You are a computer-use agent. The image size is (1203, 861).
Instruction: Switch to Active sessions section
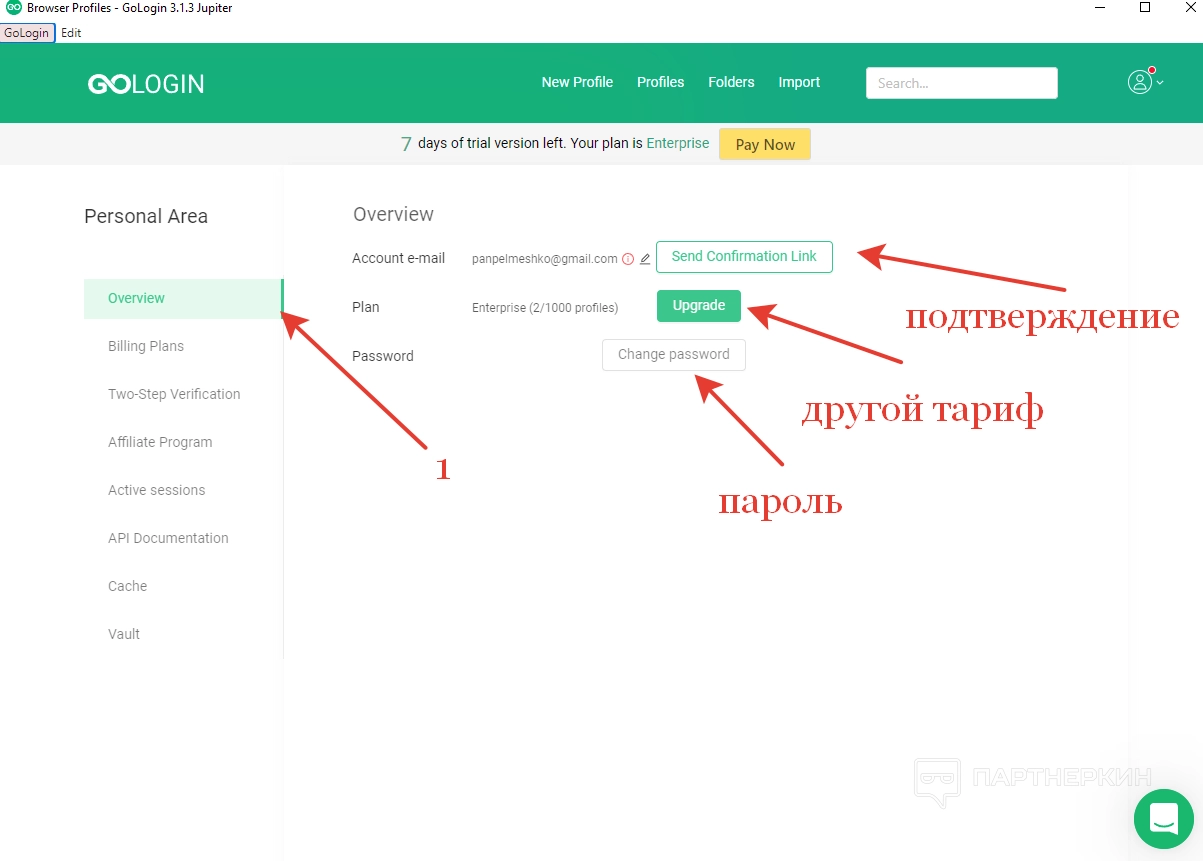156,490
